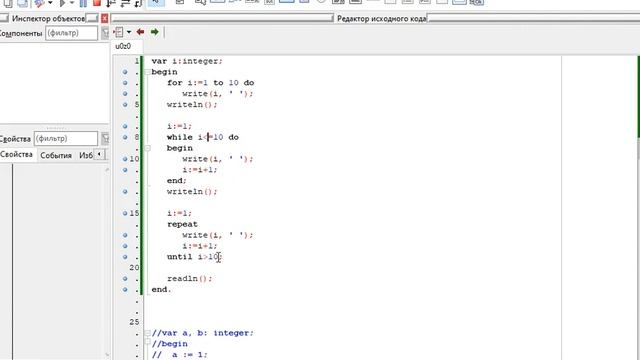Click the Редактор исходного кода header
Image resolution: width=640 pixels, height=360 pixels.
pyautogui.click(x=381, y=19)
